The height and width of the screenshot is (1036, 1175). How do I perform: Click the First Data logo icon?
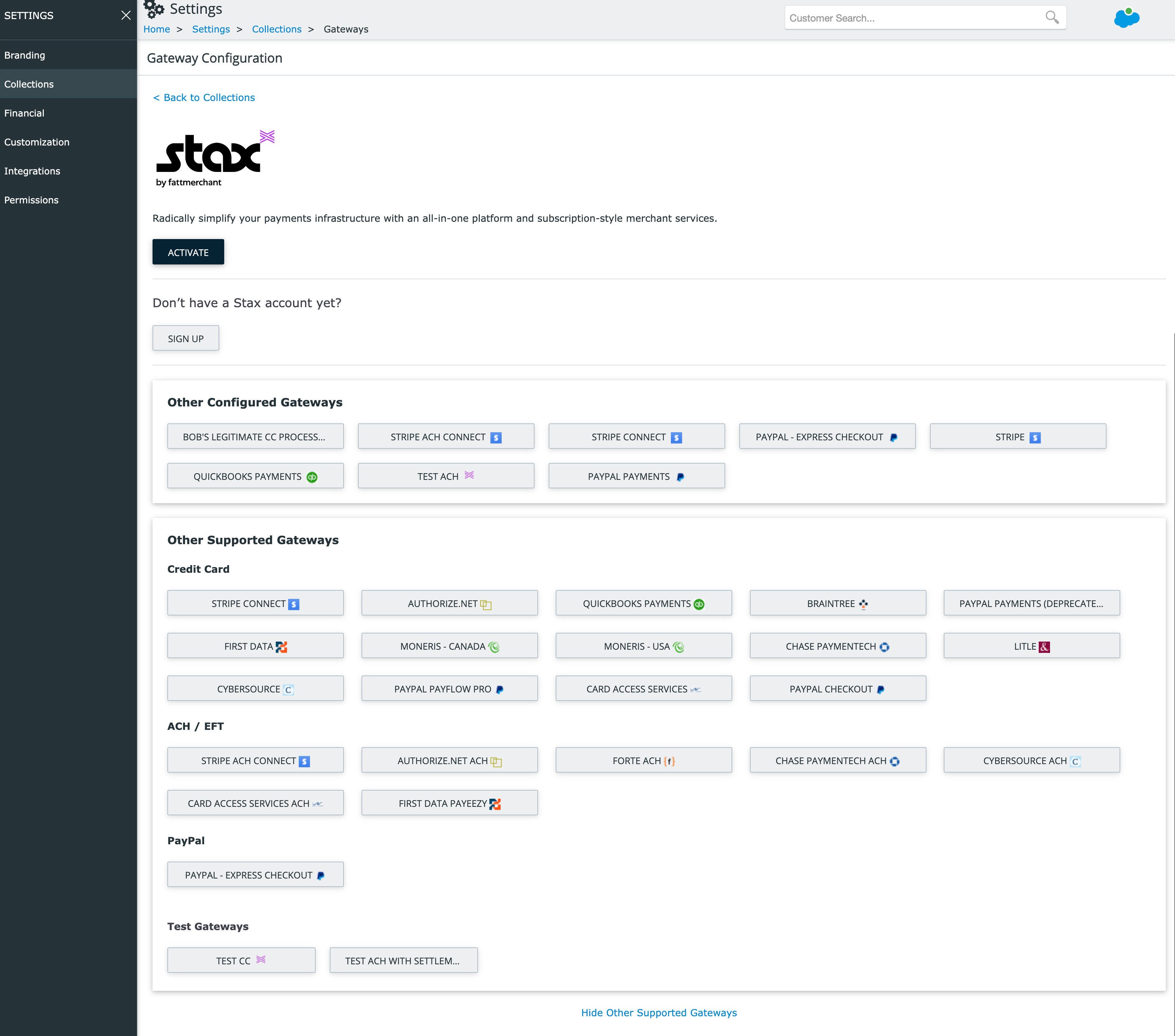[x=281, y=647]
